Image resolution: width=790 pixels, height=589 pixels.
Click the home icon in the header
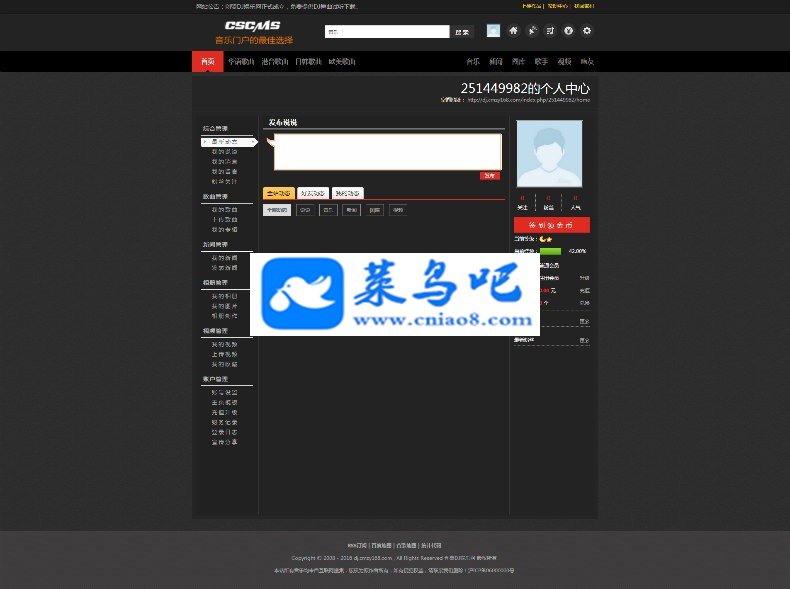point(513,31)
